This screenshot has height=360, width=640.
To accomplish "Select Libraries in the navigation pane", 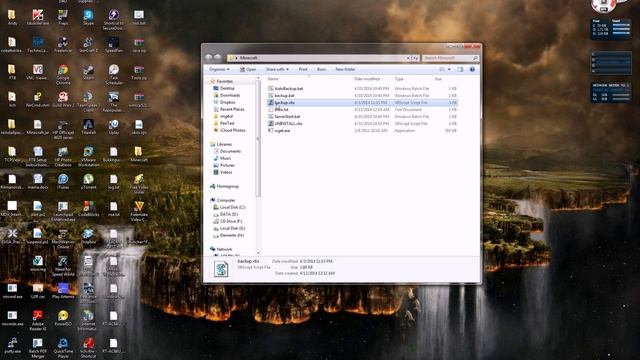I will coord(224,144).
